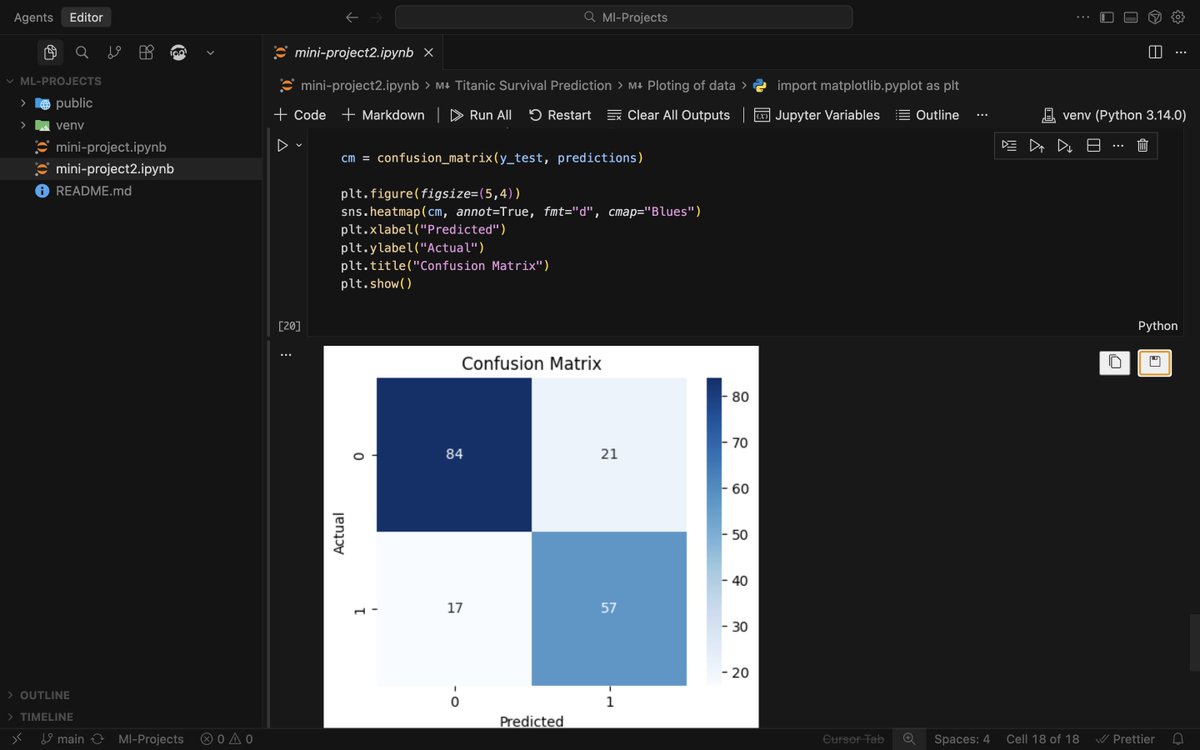The width and height of the screenshot is (1200, 750).
Task: Clear All Outputs of notebook
Action: pos(669,115)
